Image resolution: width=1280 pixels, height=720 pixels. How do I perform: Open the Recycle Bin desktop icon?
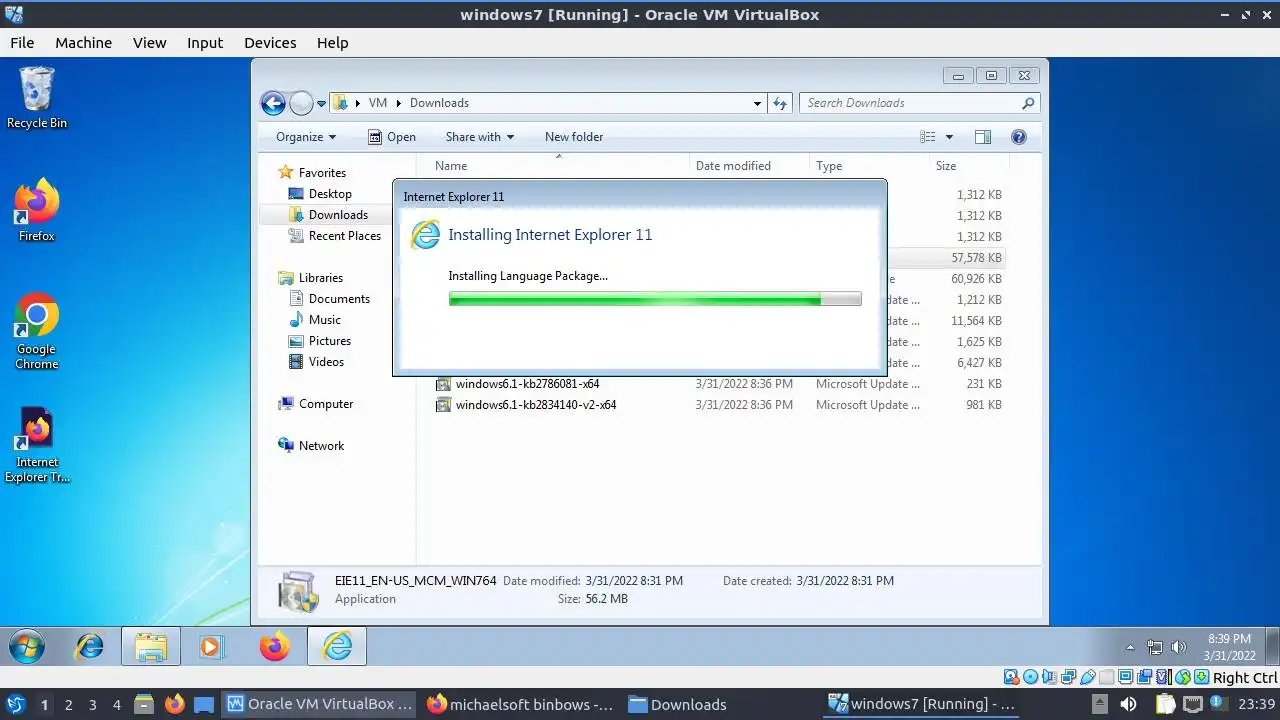[x=37, y=97]
